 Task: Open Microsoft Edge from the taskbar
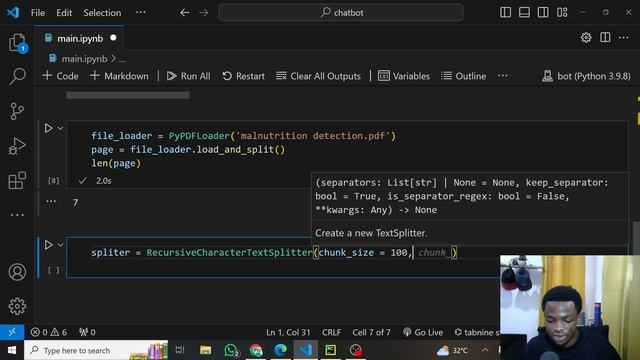(281, 350)
